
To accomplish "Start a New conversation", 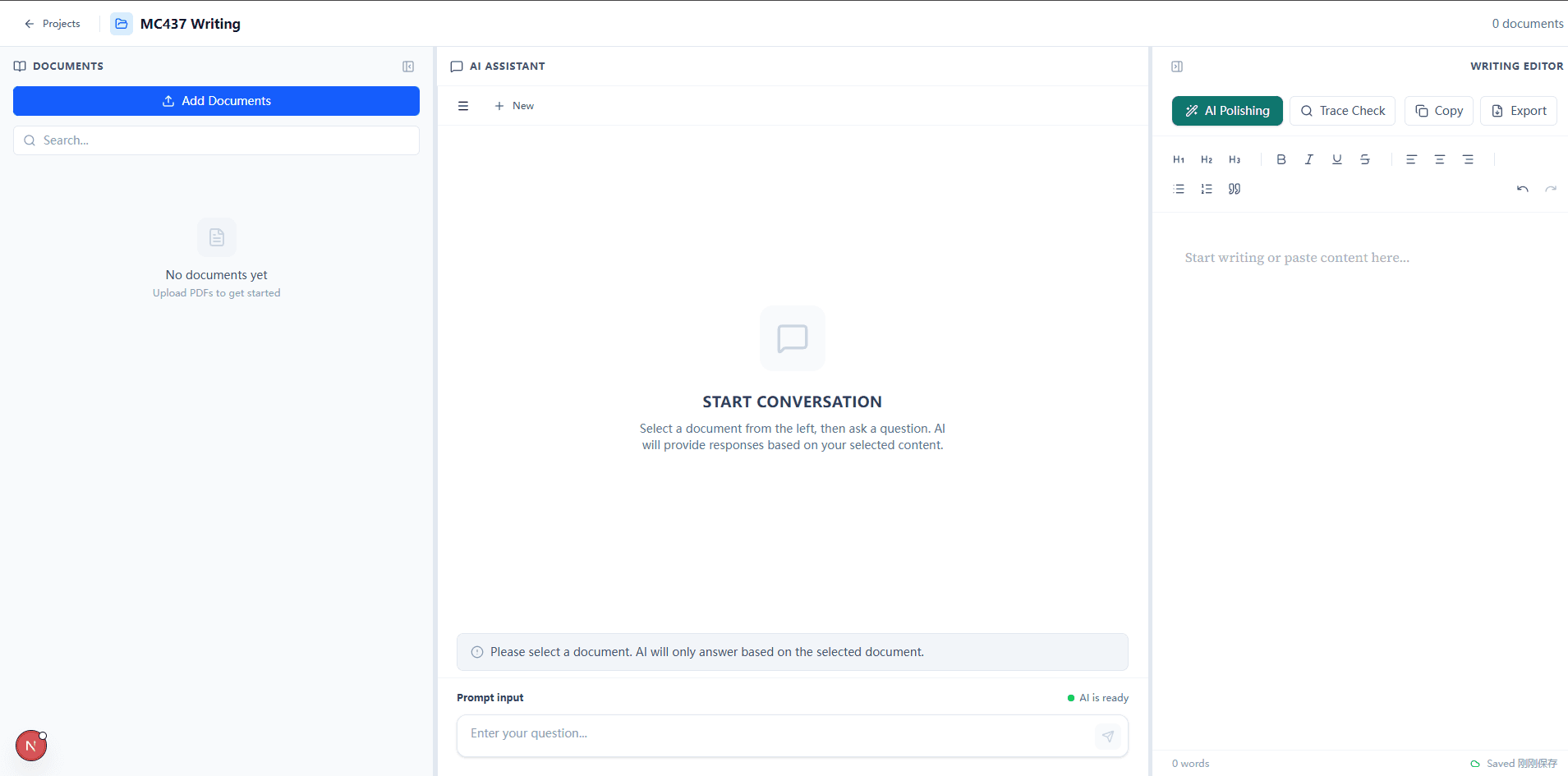I will coord(514,106).
